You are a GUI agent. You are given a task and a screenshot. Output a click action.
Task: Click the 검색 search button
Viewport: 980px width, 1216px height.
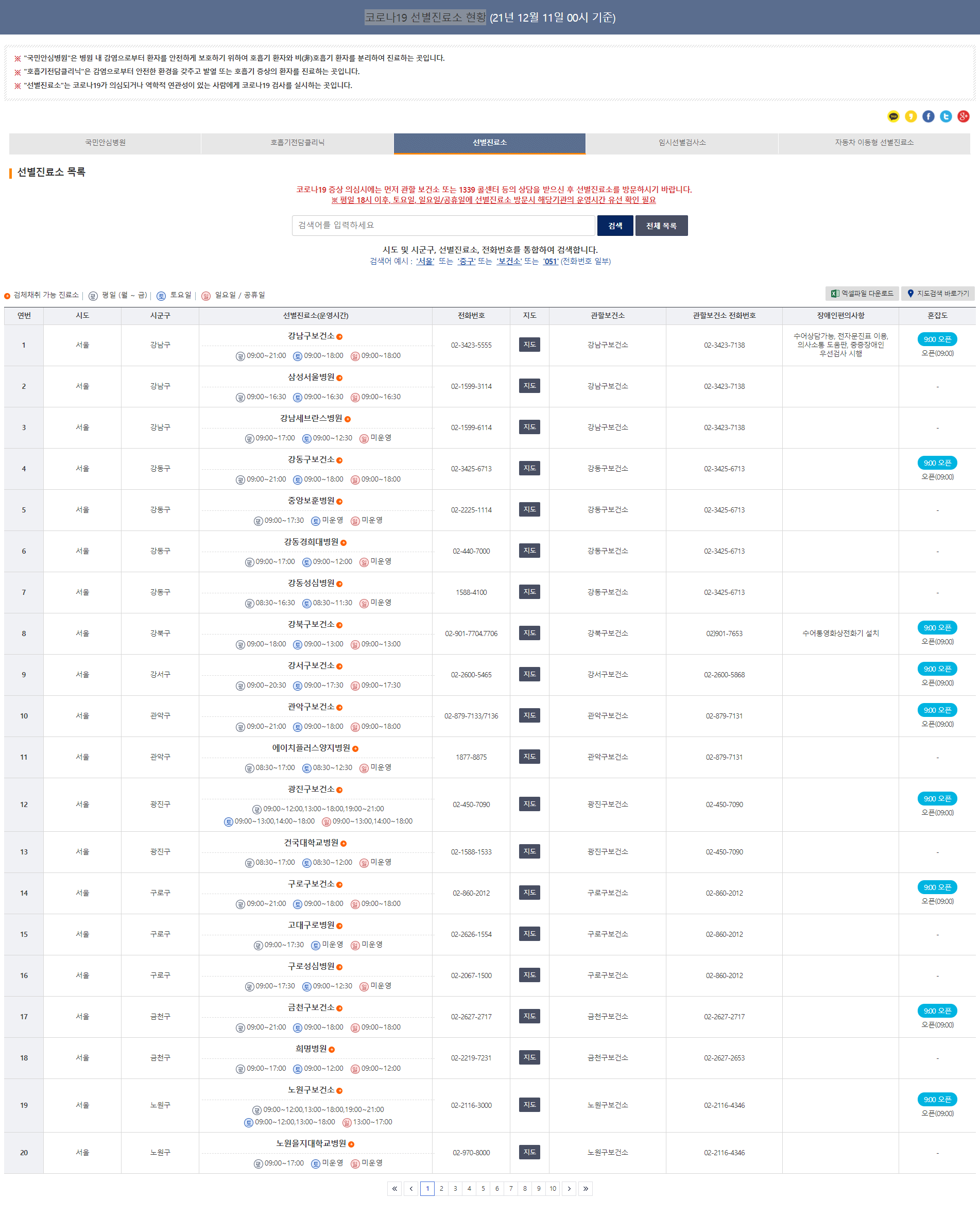(615, 226)
